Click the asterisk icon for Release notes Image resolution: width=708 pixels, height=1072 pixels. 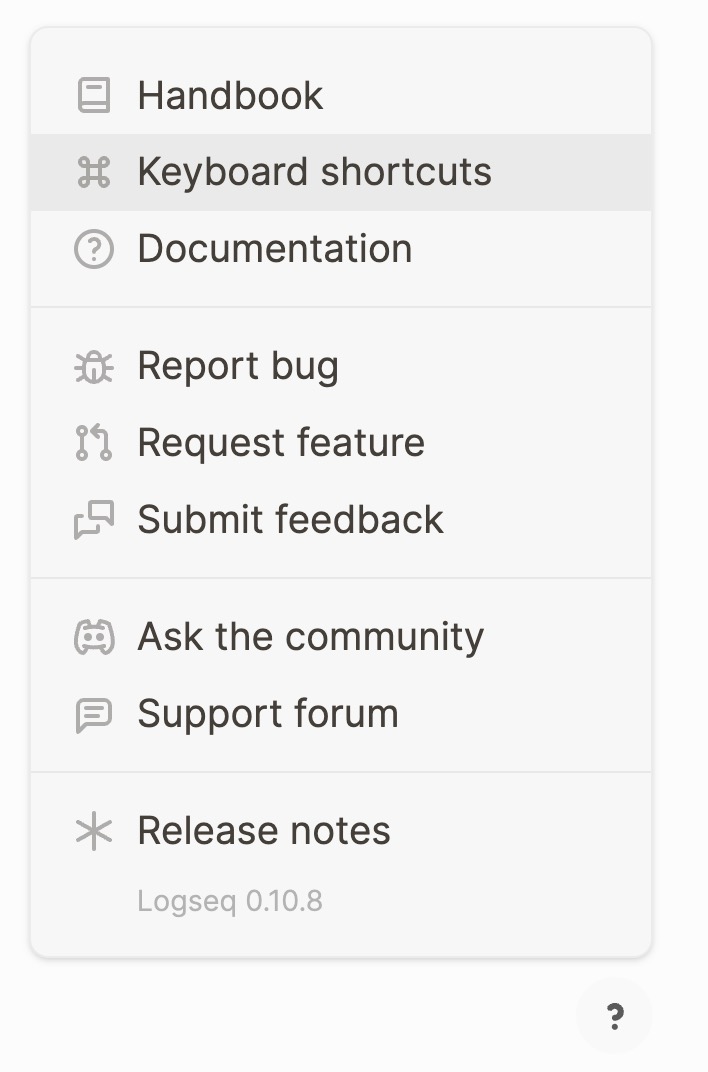click(94, 831)
